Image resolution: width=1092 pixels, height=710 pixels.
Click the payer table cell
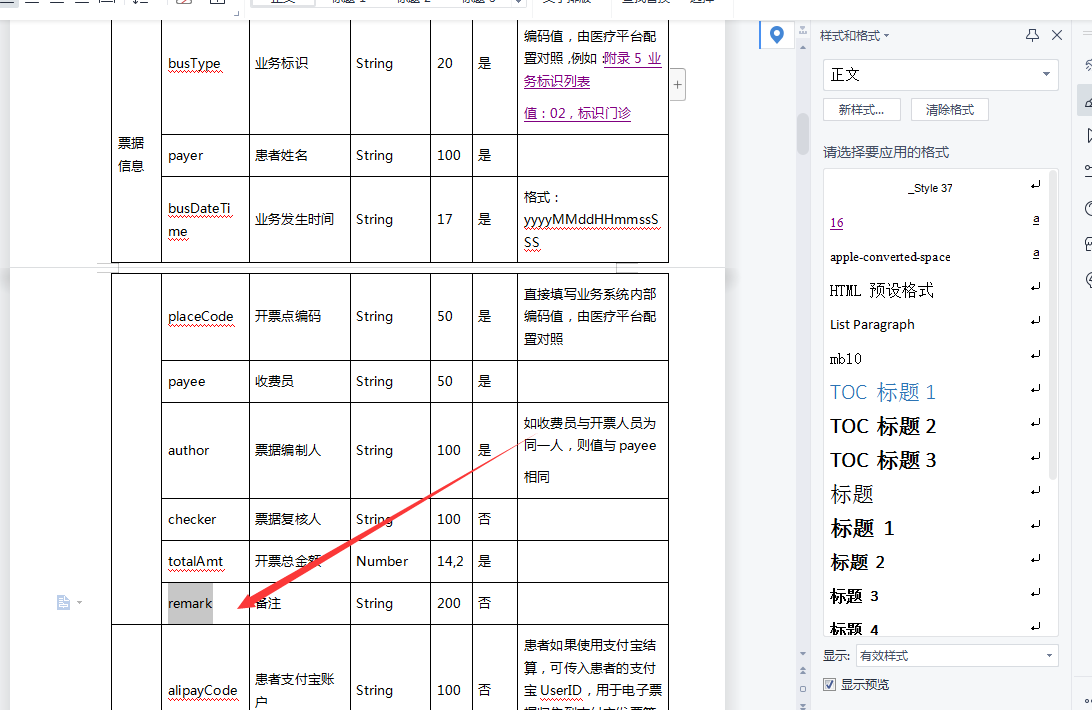point(205,155)
